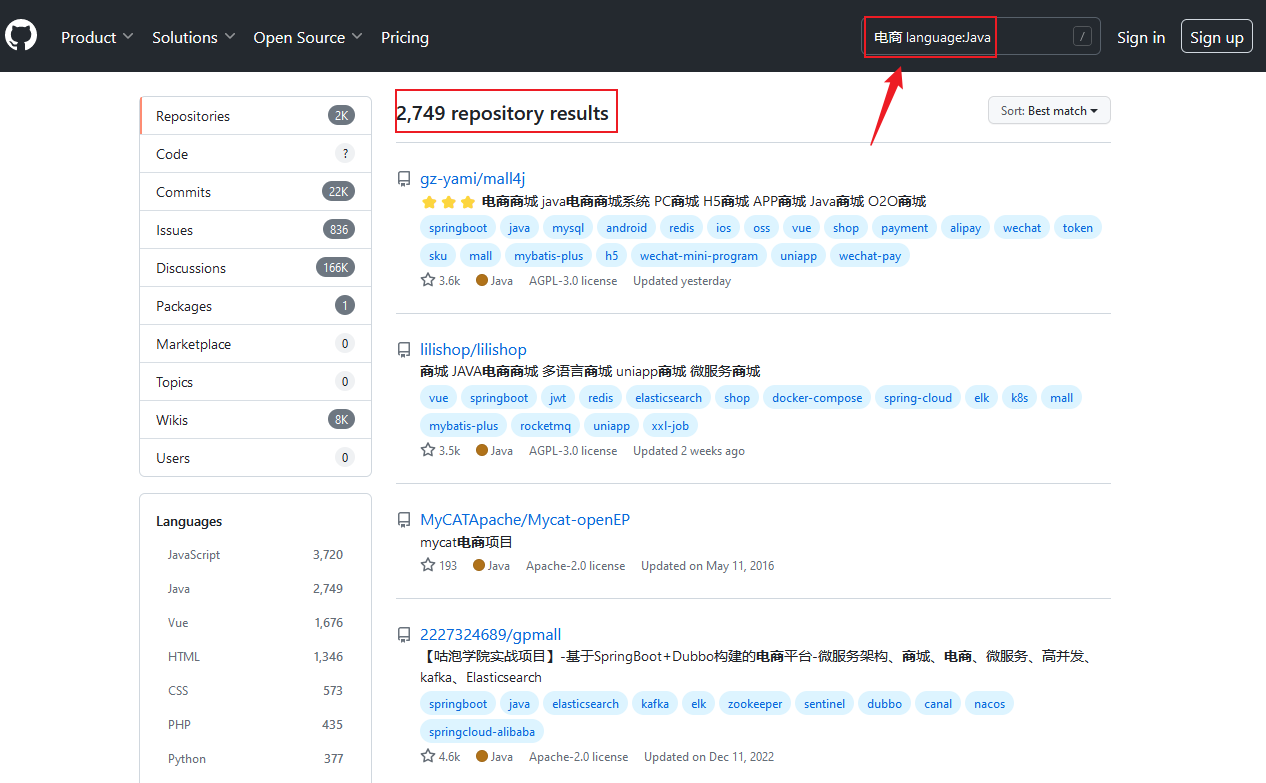Select Commits results category
Viewport: 1266px width, 783px height.
pos(256,192)
